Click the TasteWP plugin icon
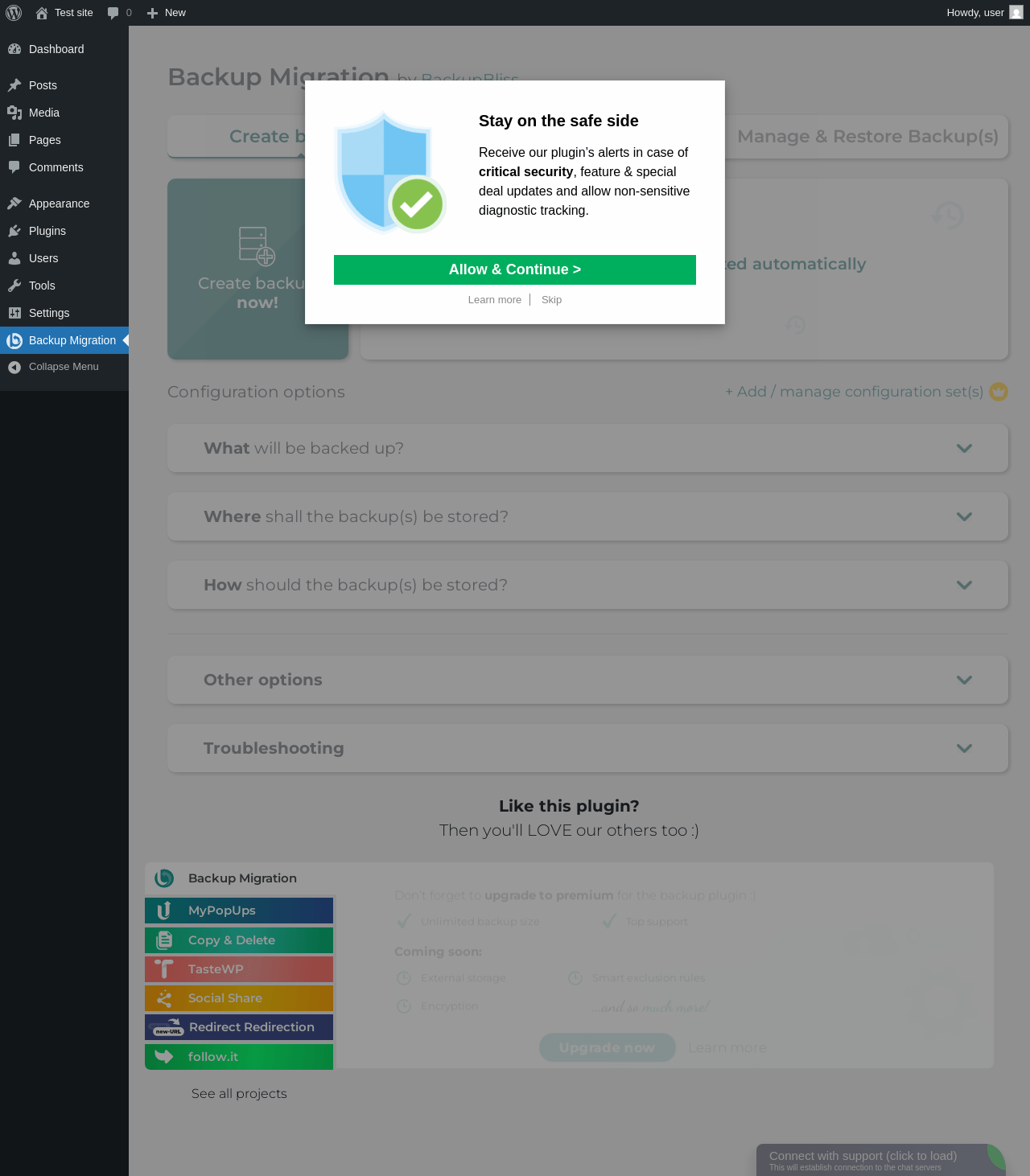The width and height of the screenshot is (1030, 1176). coord(164,969)
